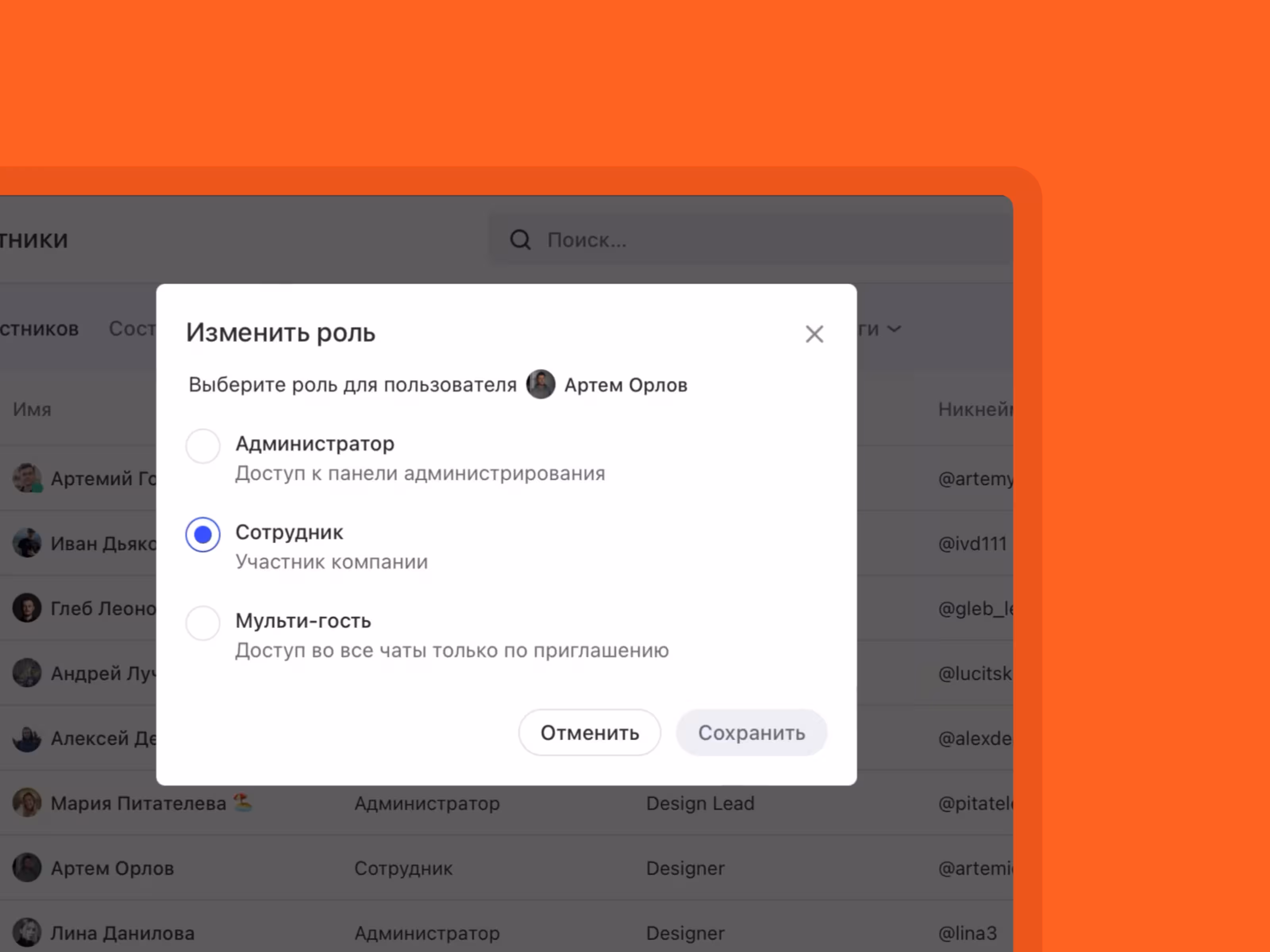Click Артем Орлов avatar in the dialog
Viewport: 1270px width, 952px height.
[541, 384]
